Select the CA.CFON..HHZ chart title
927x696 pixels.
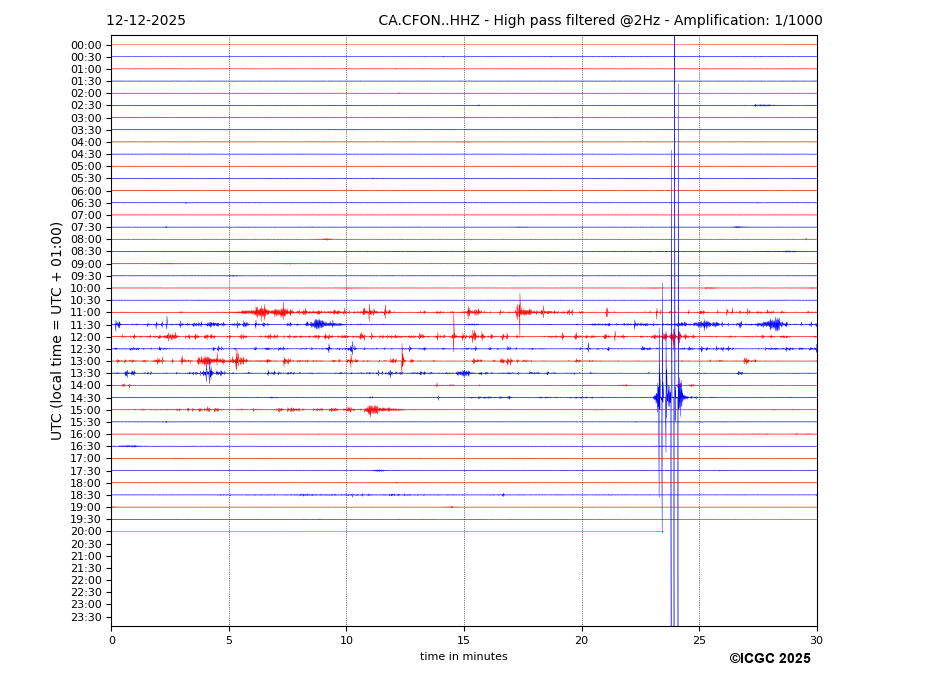click(x=600, y=21)
